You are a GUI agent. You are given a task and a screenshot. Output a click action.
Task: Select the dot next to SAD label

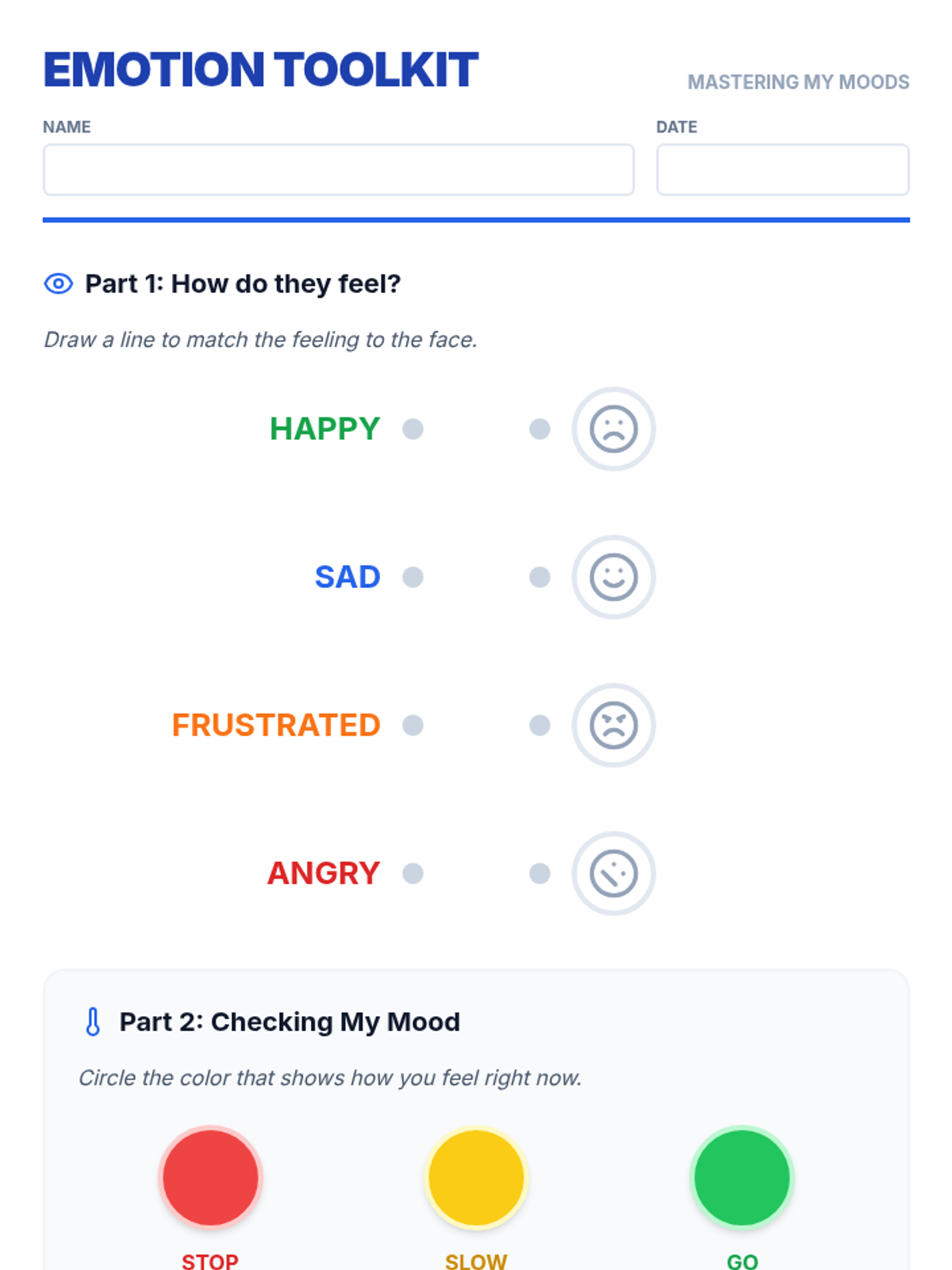[413, 577]
